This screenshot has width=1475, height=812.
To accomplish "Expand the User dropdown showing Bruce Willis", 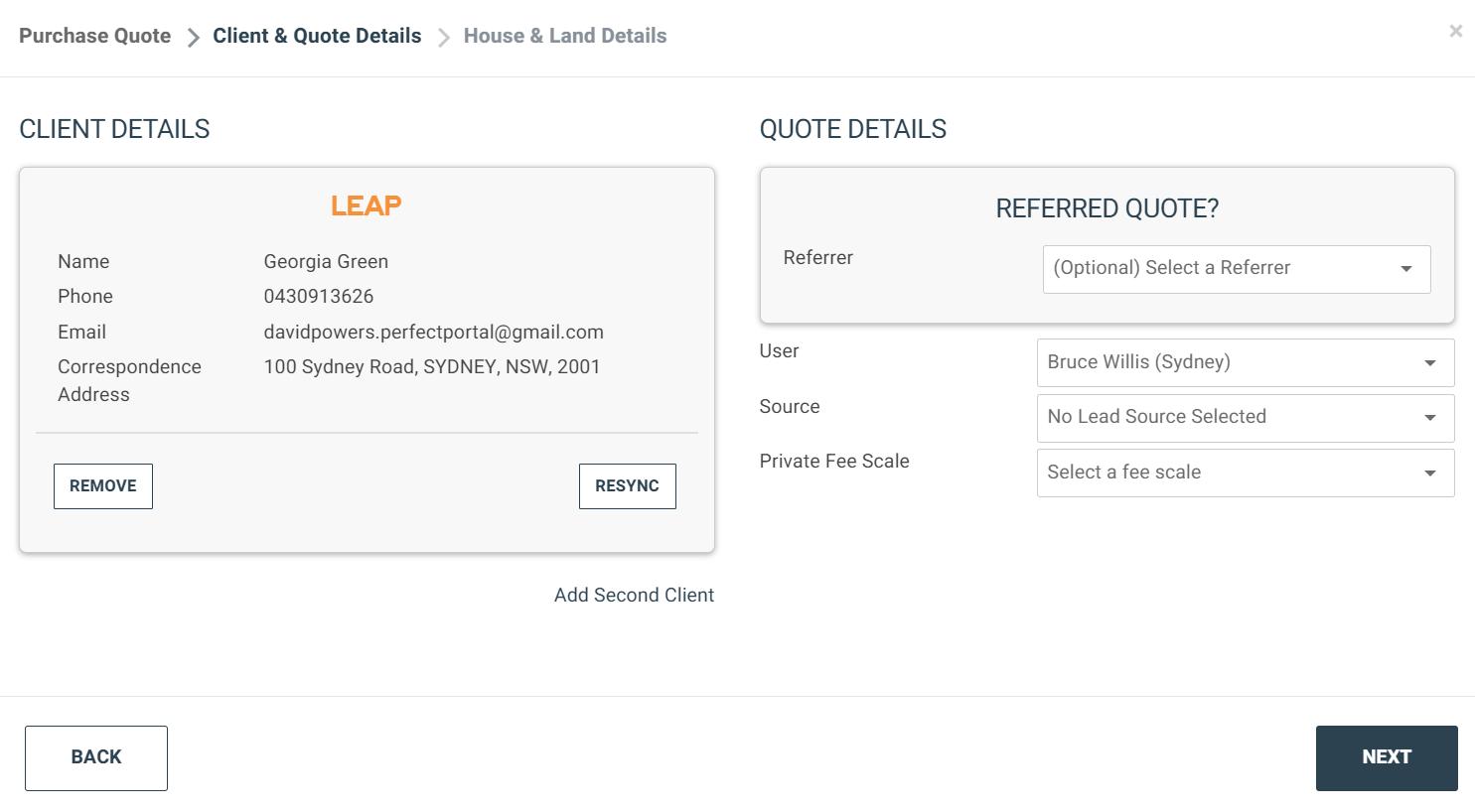I will pos(1246,362).
